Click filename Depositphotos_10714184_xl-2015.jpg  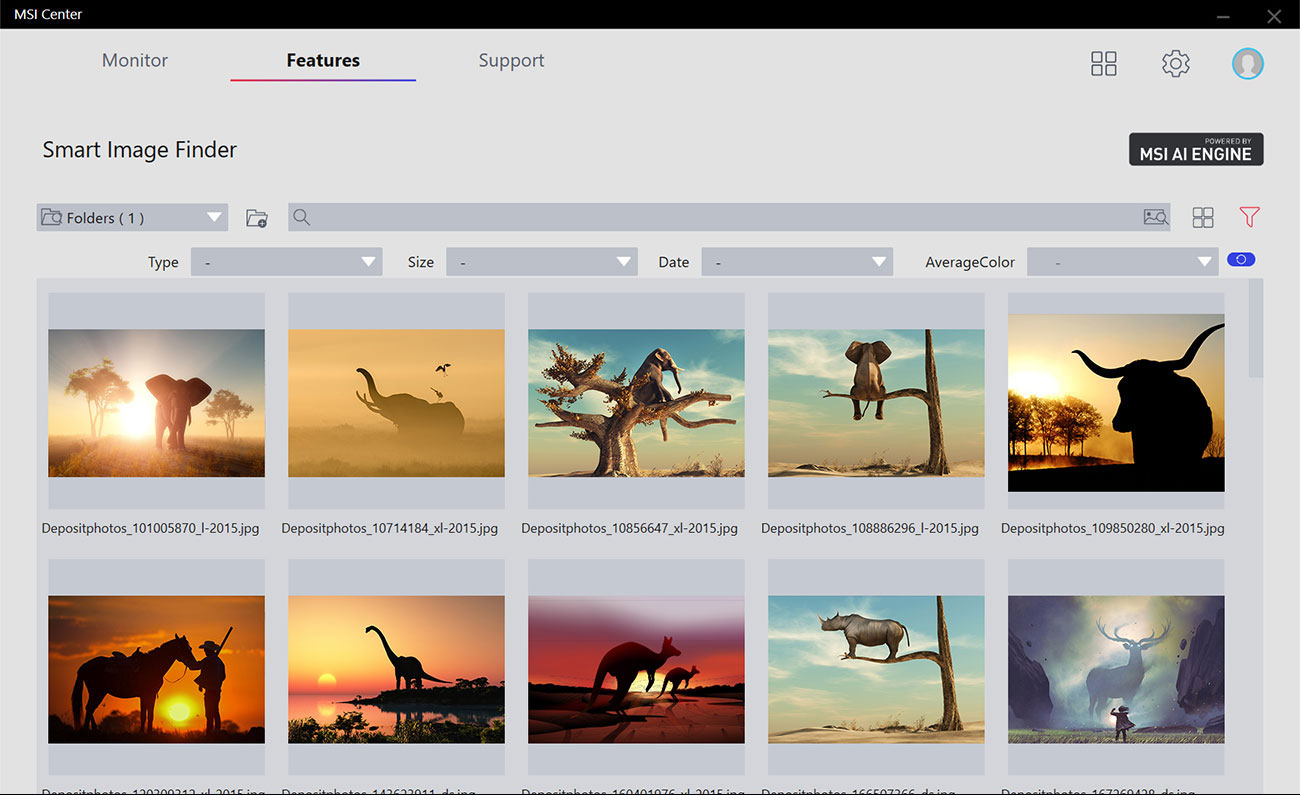(x=390, y=528)
